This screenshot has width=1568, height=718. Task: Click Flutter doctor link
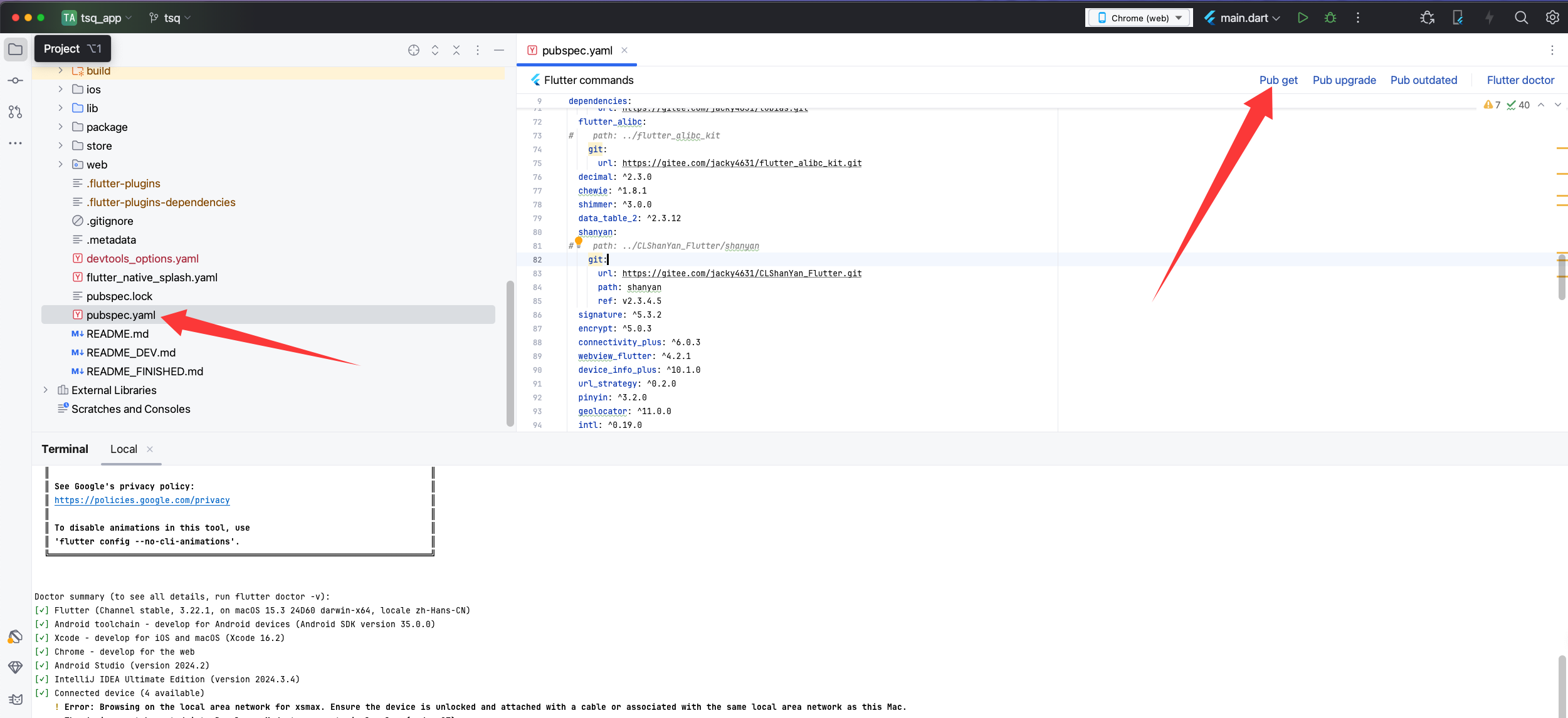[x=1520, y=80]
